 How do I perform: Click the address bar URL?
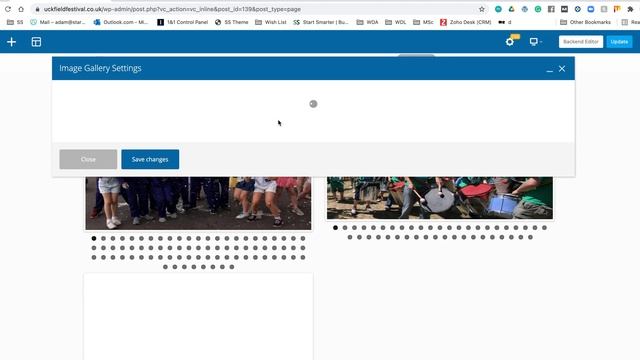[172, 9]
